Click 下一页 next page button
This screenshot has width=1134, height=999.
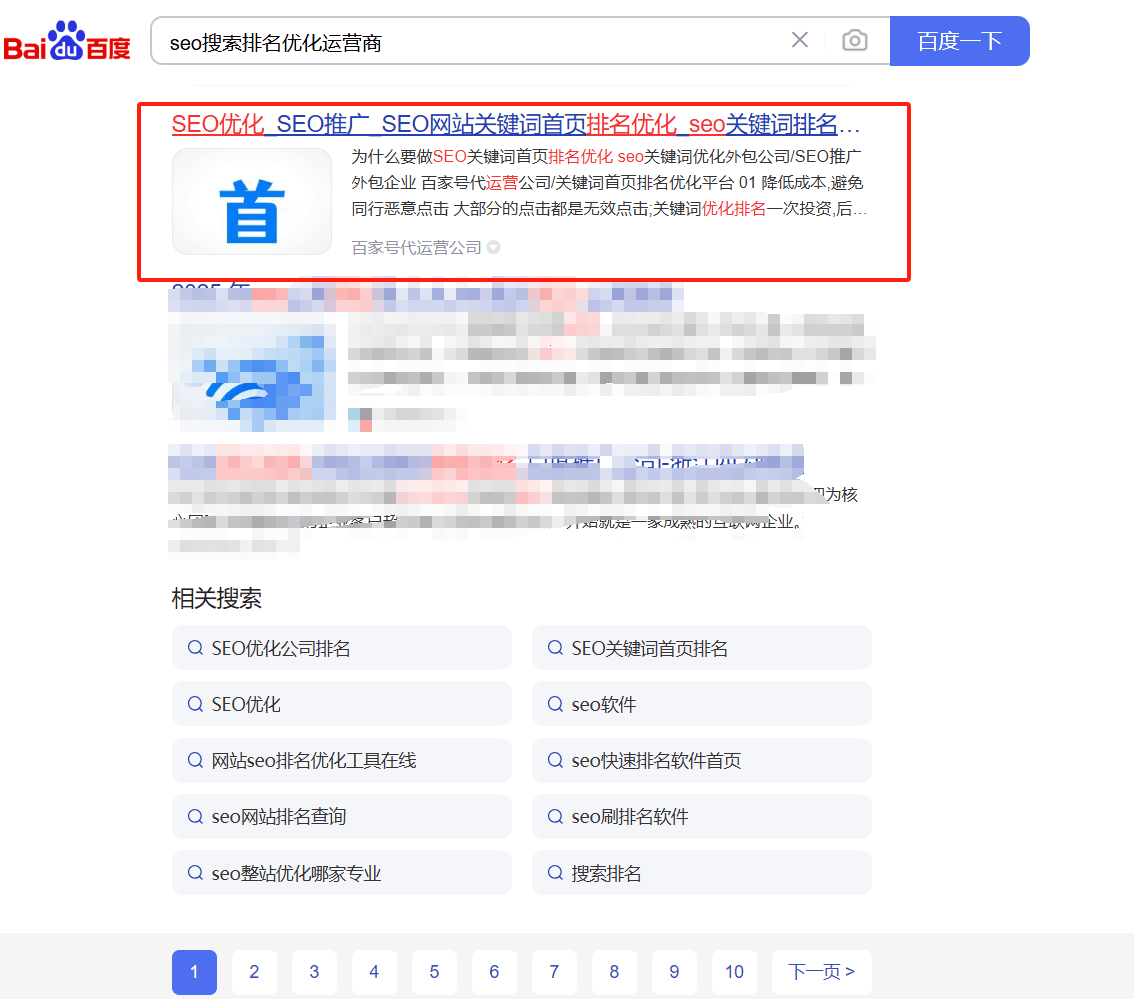click(x=822, y=972)
